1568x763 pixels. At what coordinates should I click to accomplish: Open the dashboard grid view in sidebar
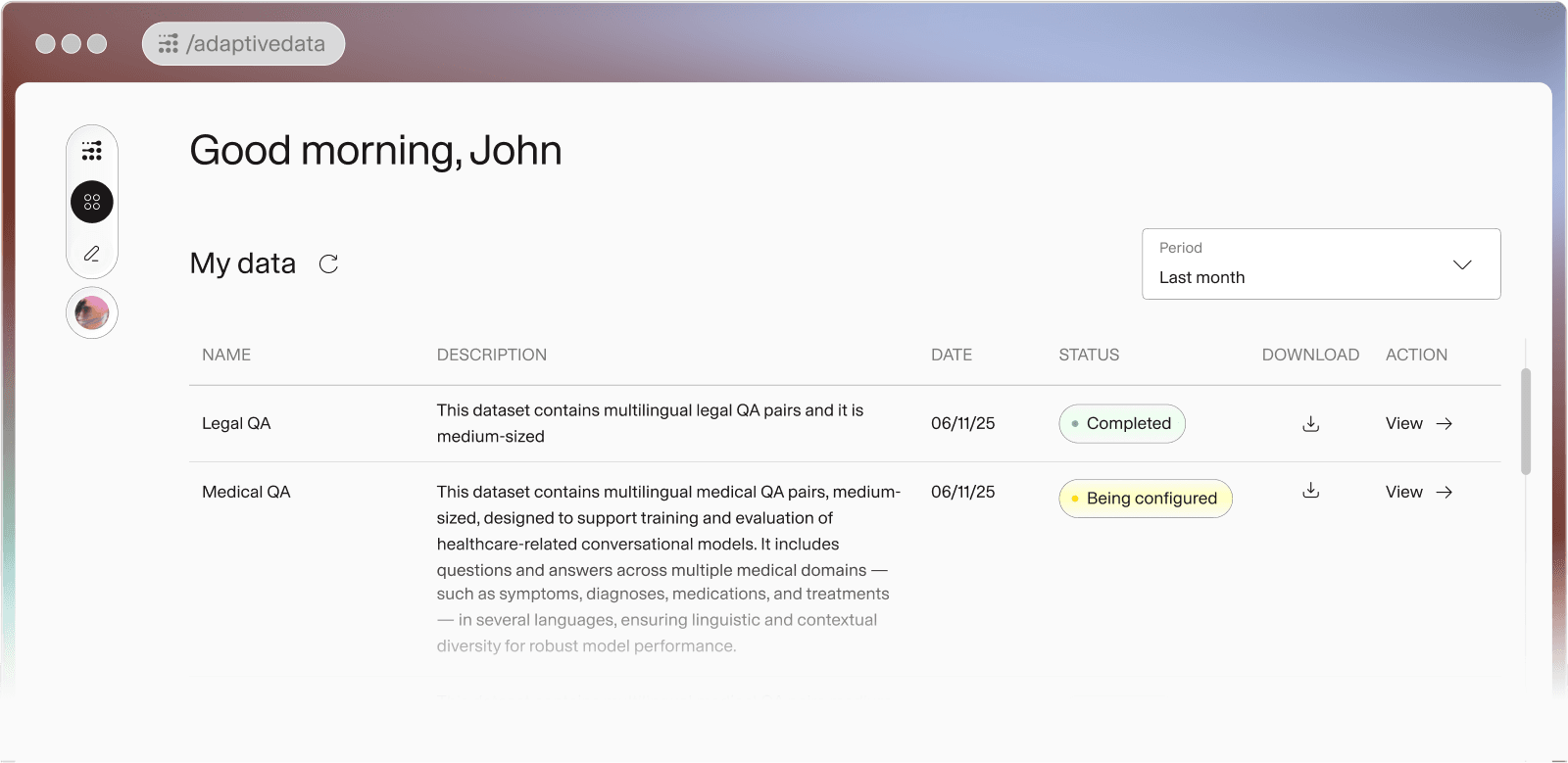[x=92, y=202]
